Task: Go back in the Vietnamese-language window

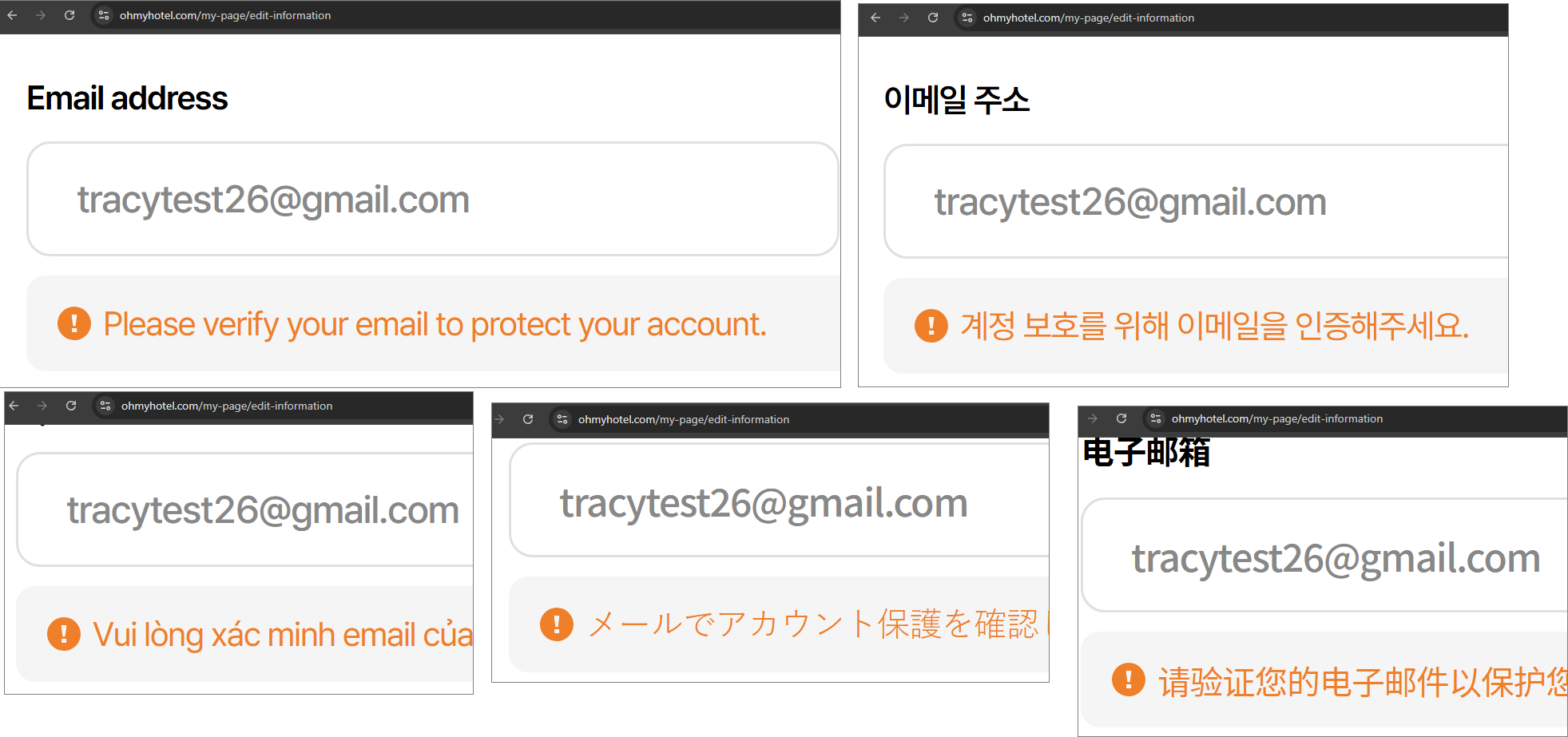Action: (x=14, y=406)
